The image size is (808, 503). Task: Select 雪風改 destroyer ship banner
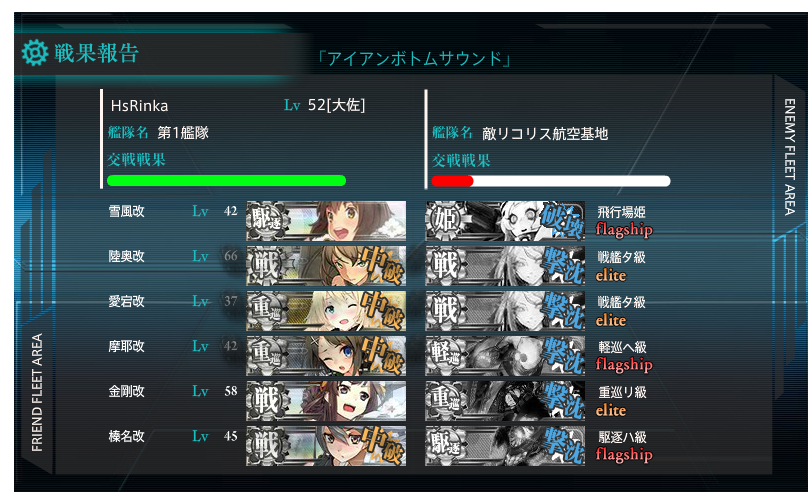pos(326,221)
